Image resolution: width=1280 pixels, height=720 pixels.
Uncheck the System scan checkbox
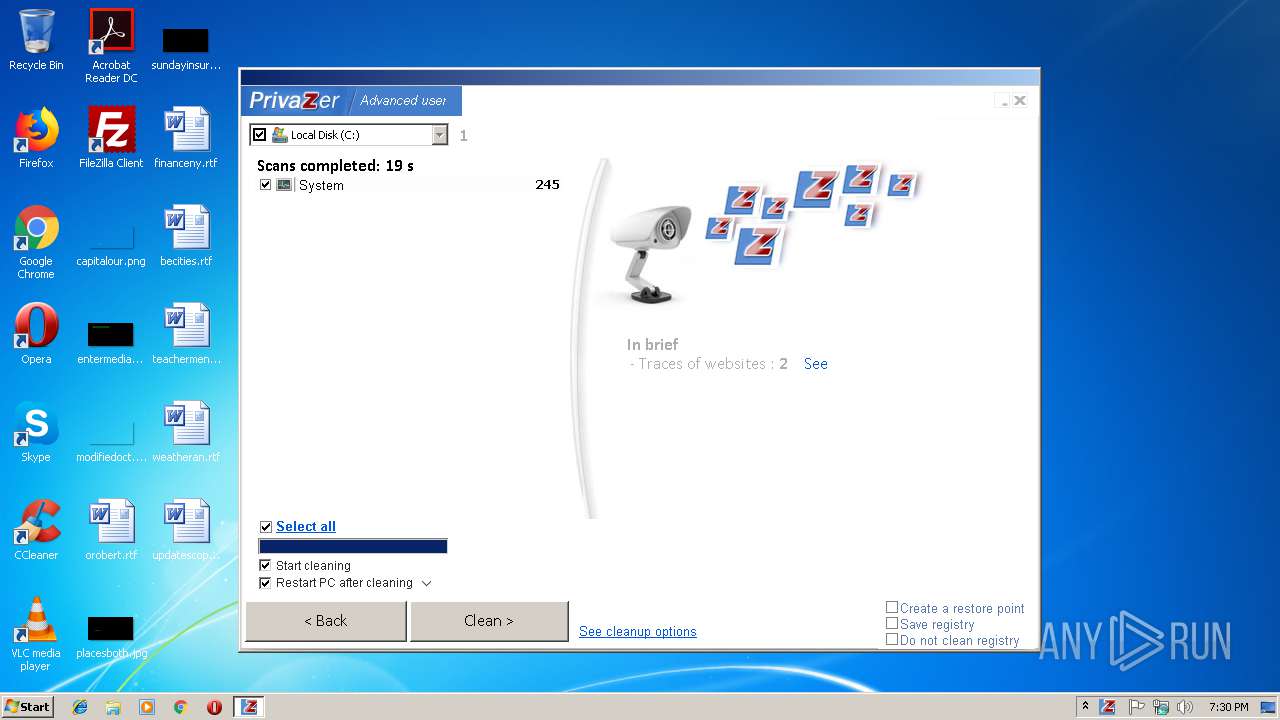[265, 185]
